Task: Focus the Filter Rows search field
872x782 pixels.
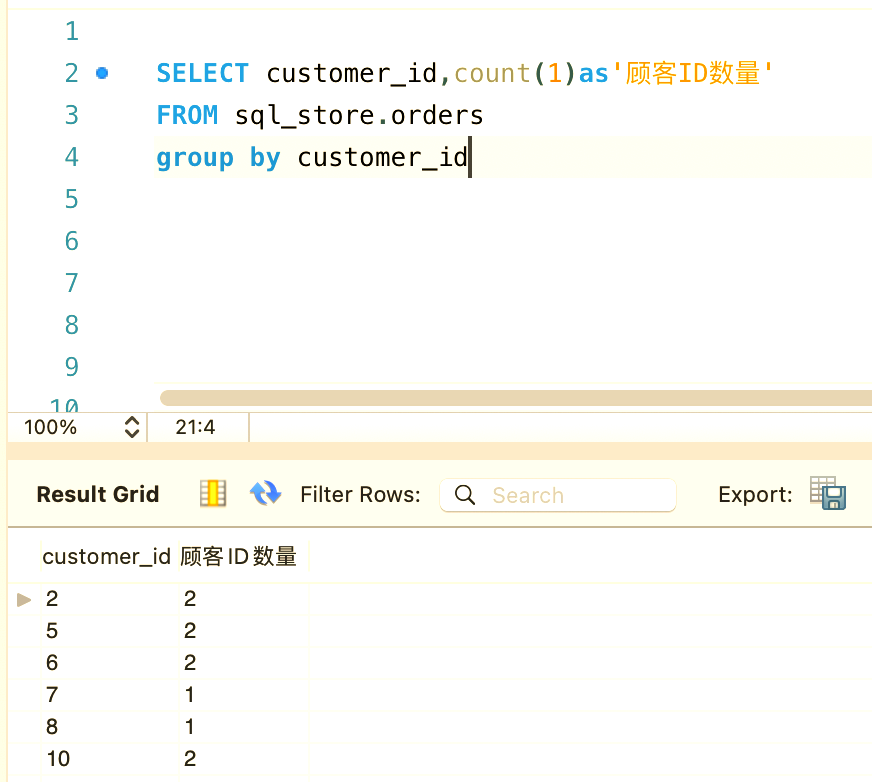Action: click(558, 495)
